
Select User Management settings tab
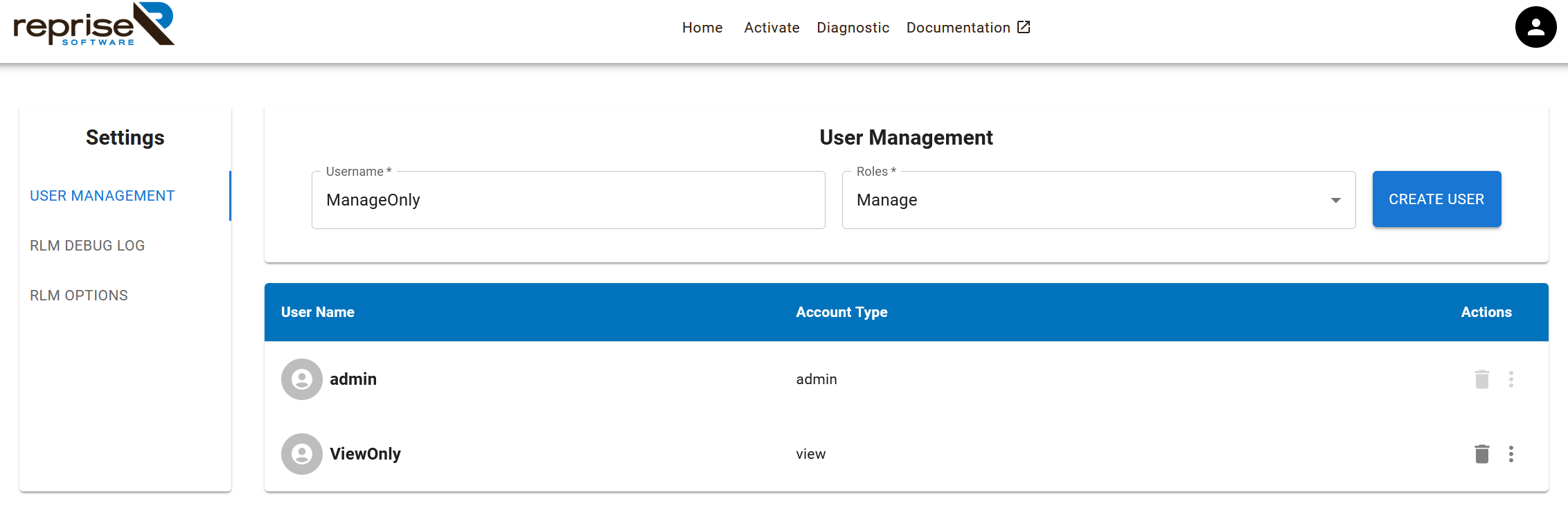coord(103,196)
